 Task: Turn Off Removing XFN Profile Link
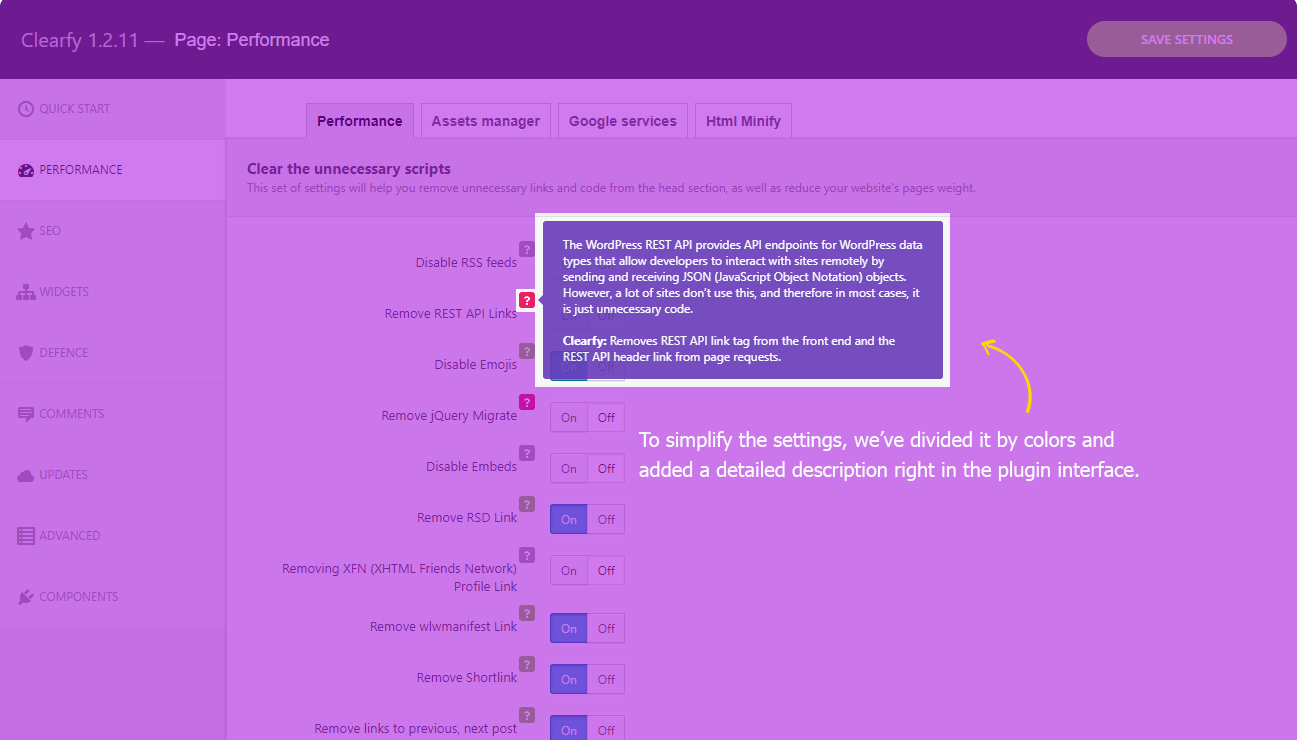tap(606, 570)
